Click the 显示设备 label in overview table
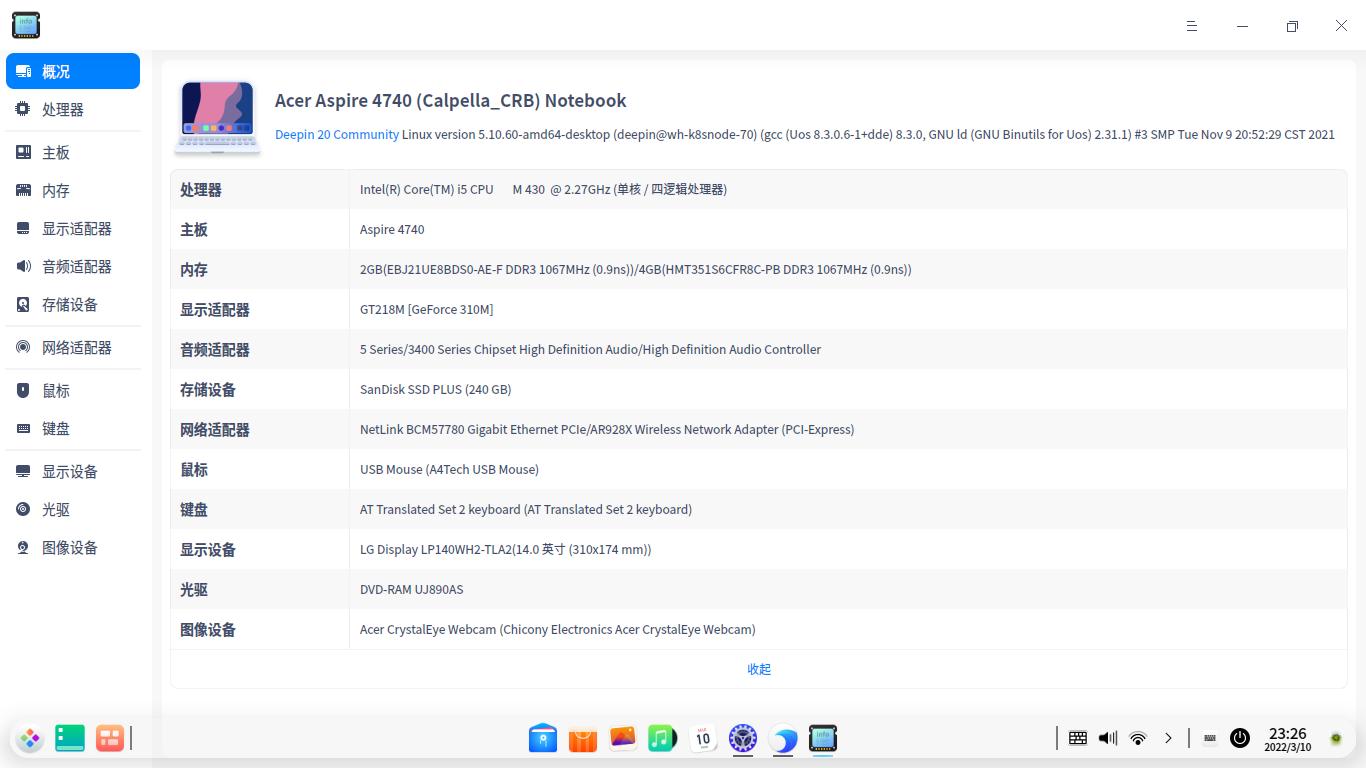Image resolution: width=1366 pixels, height=768 pixels. pyautogui.click(x=208, y=549)
